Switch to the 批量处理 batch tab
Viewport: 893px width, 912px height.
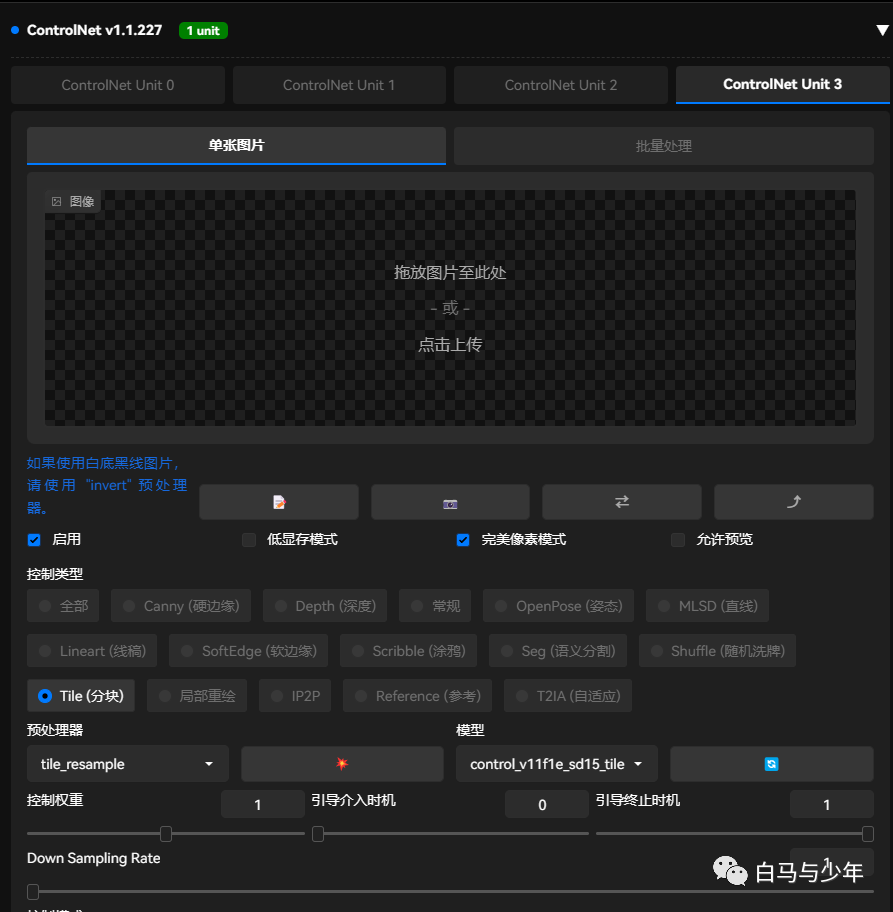tap(663, 146)
